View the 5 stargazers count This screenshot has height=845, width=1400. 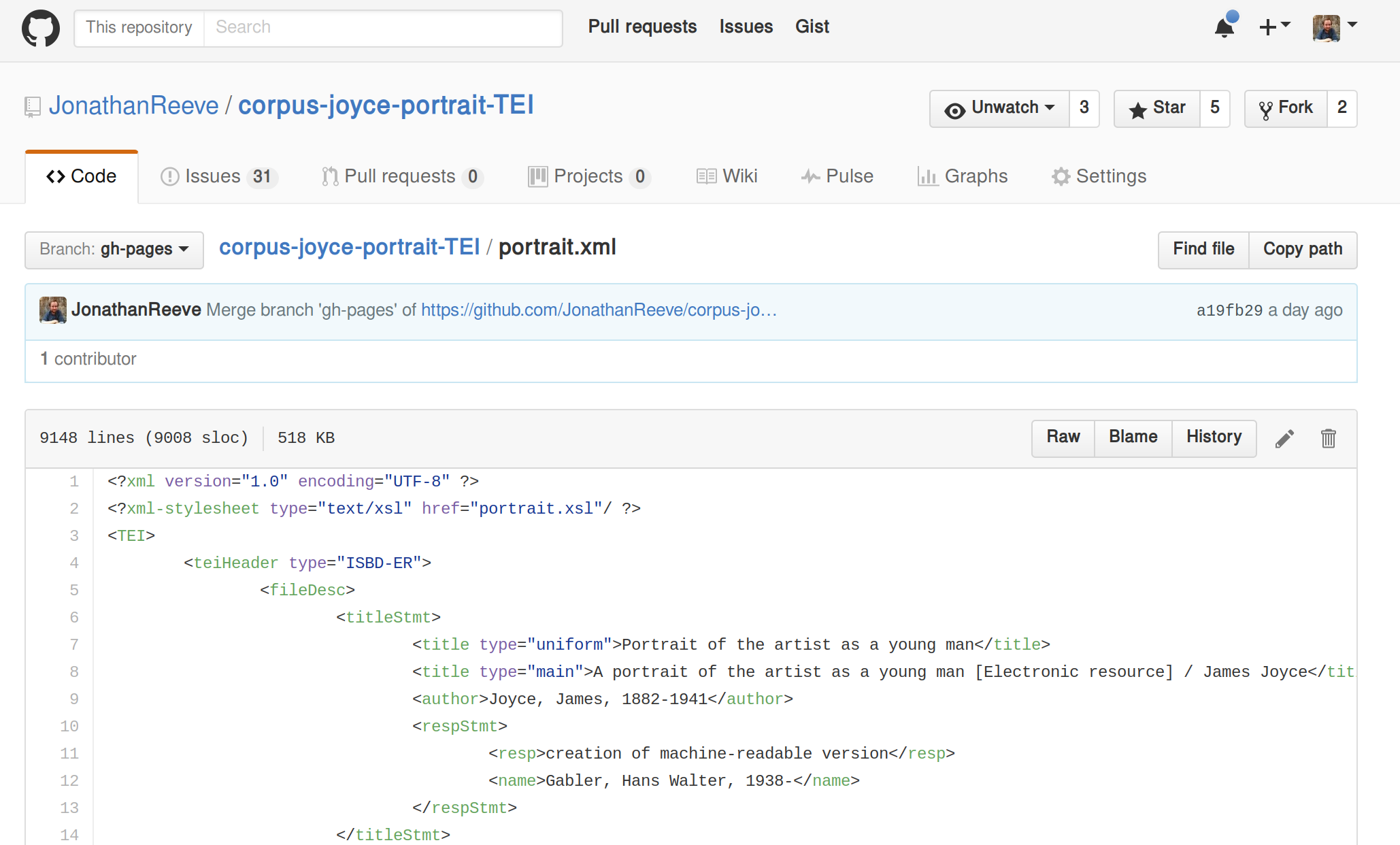click(1215, 108)
